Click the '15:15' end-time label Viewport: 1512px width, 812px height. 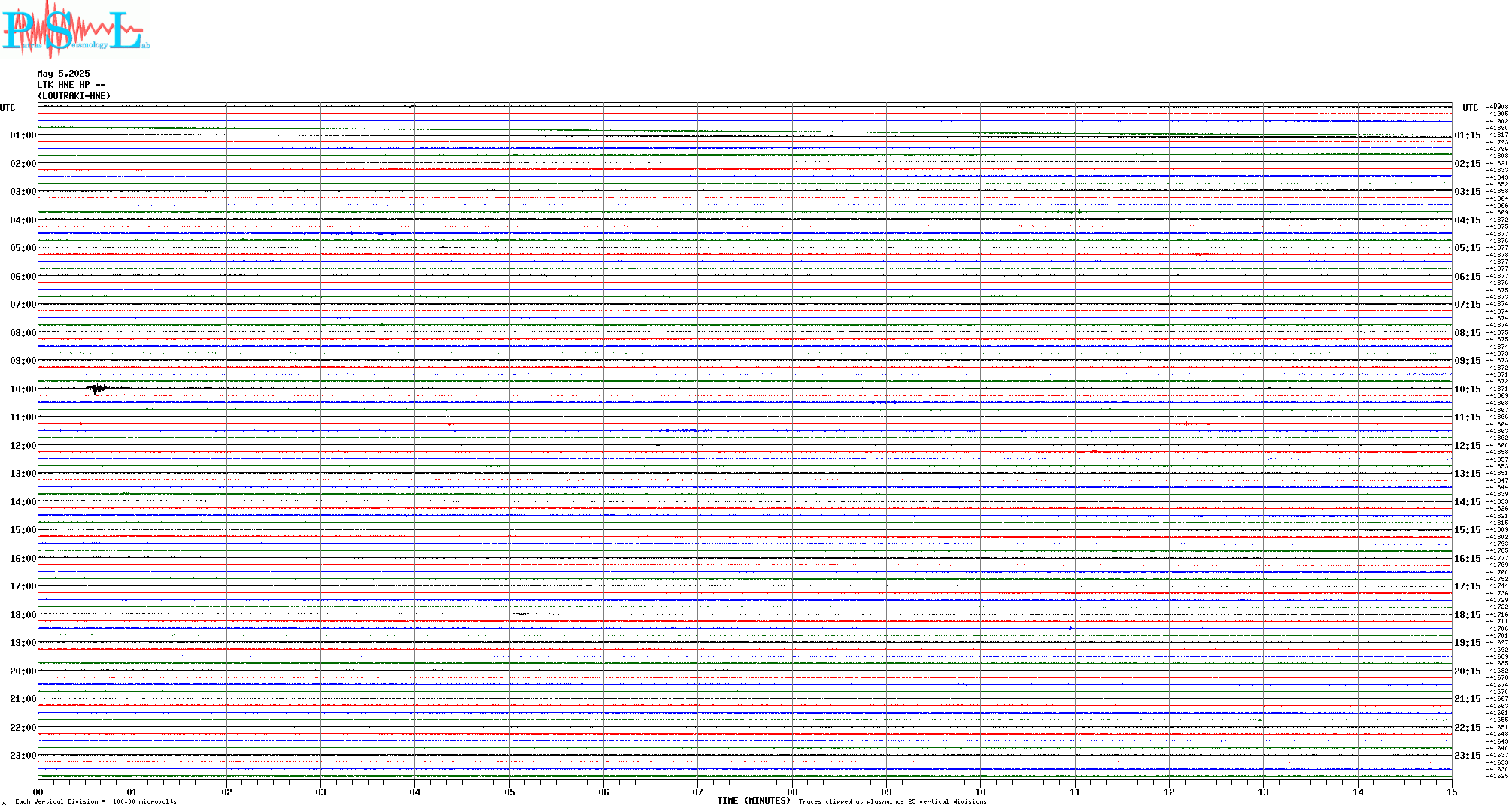(1468, 530)
